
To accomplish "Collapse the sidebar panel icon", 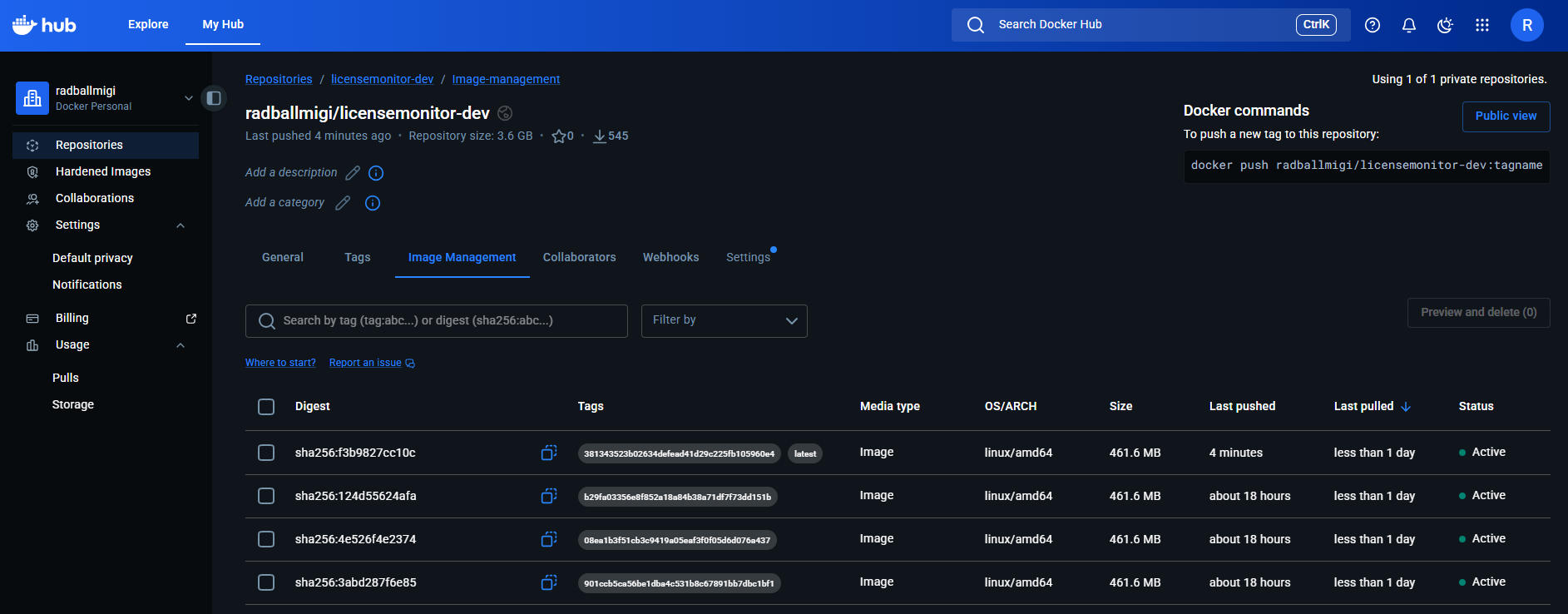I will click(214, 98).
